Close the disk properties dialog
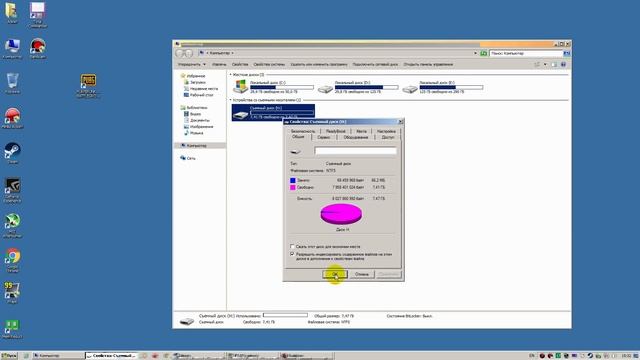The image size is (640, 360). coord(400,122)
